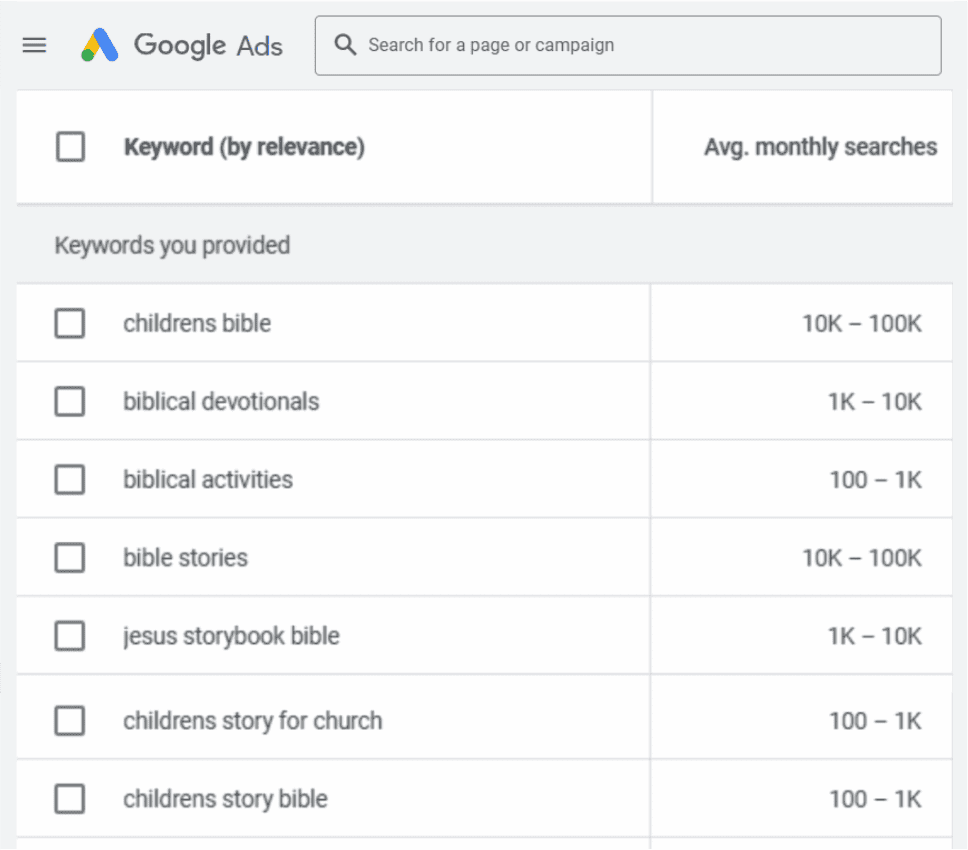Click the 'childrens bible' keyword text
The width and height of the screenshot is (968, 850).
[197, 323]
